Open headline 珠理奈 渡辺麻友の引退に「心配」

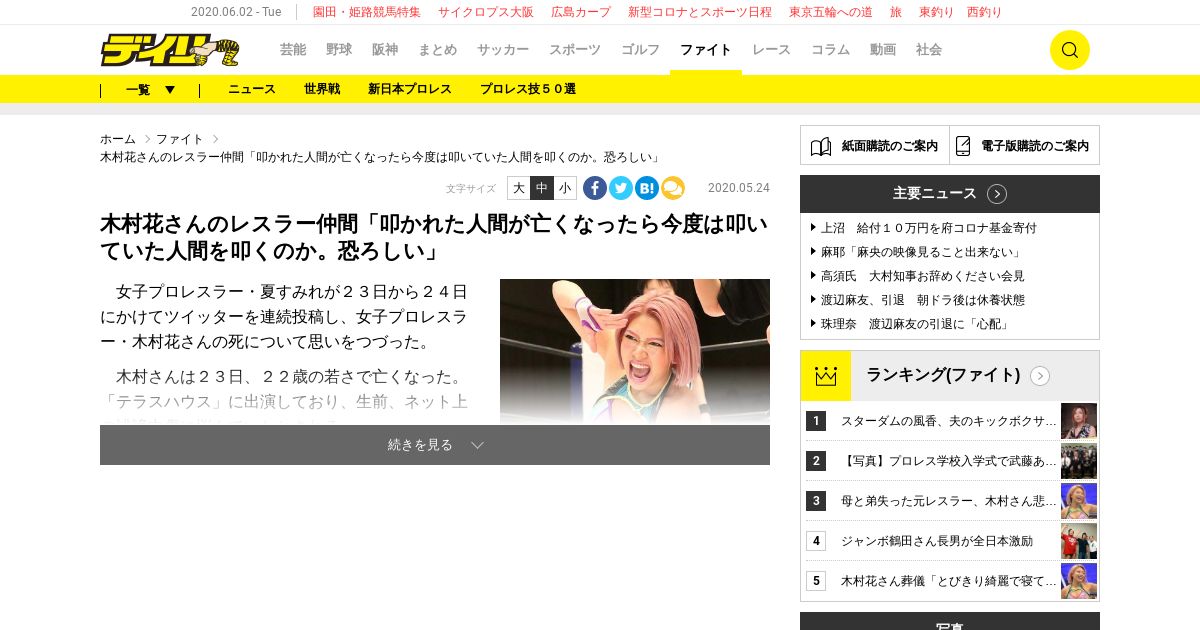915,324
